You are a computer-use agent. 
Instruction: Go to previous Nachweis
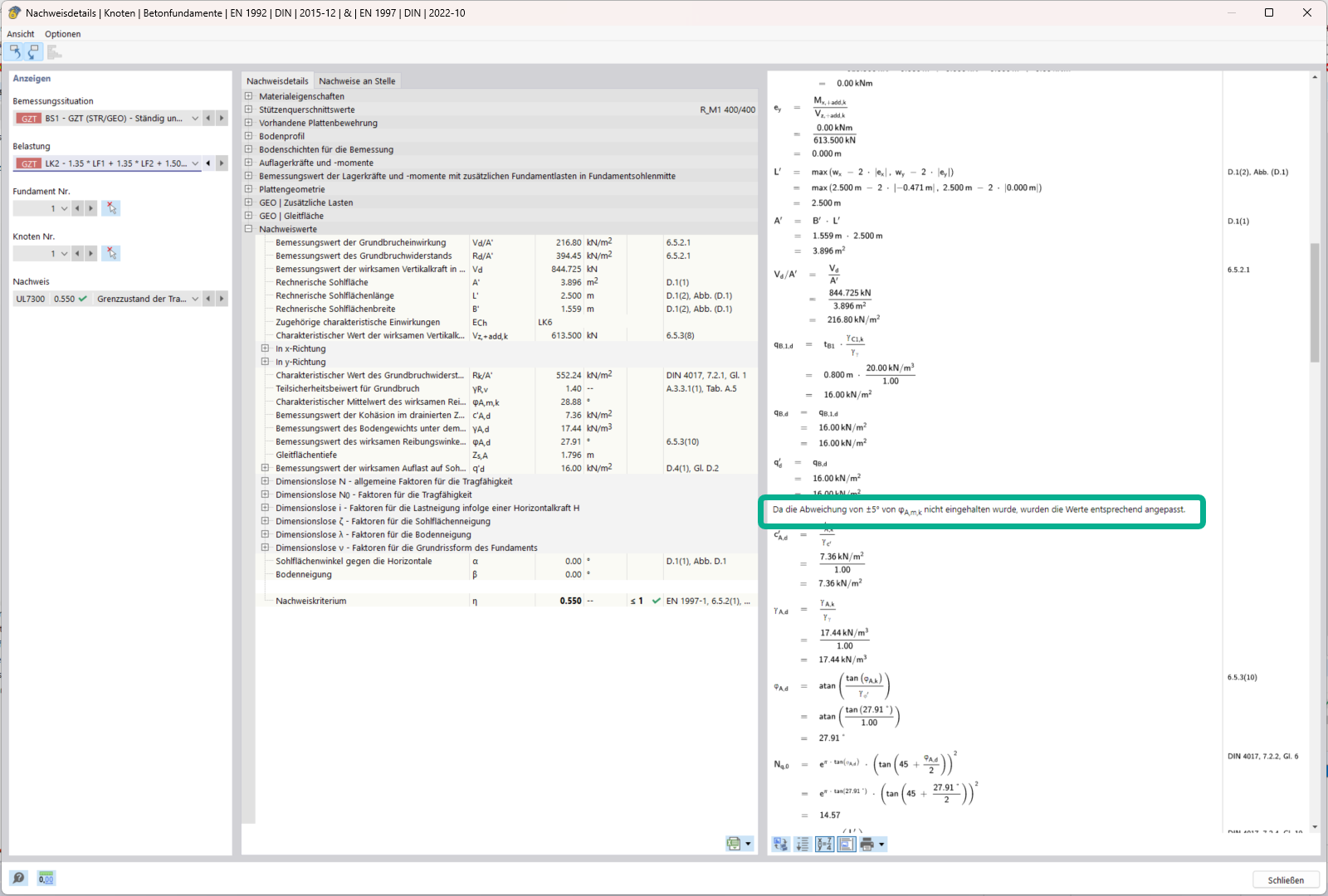[x=208, y=299]
